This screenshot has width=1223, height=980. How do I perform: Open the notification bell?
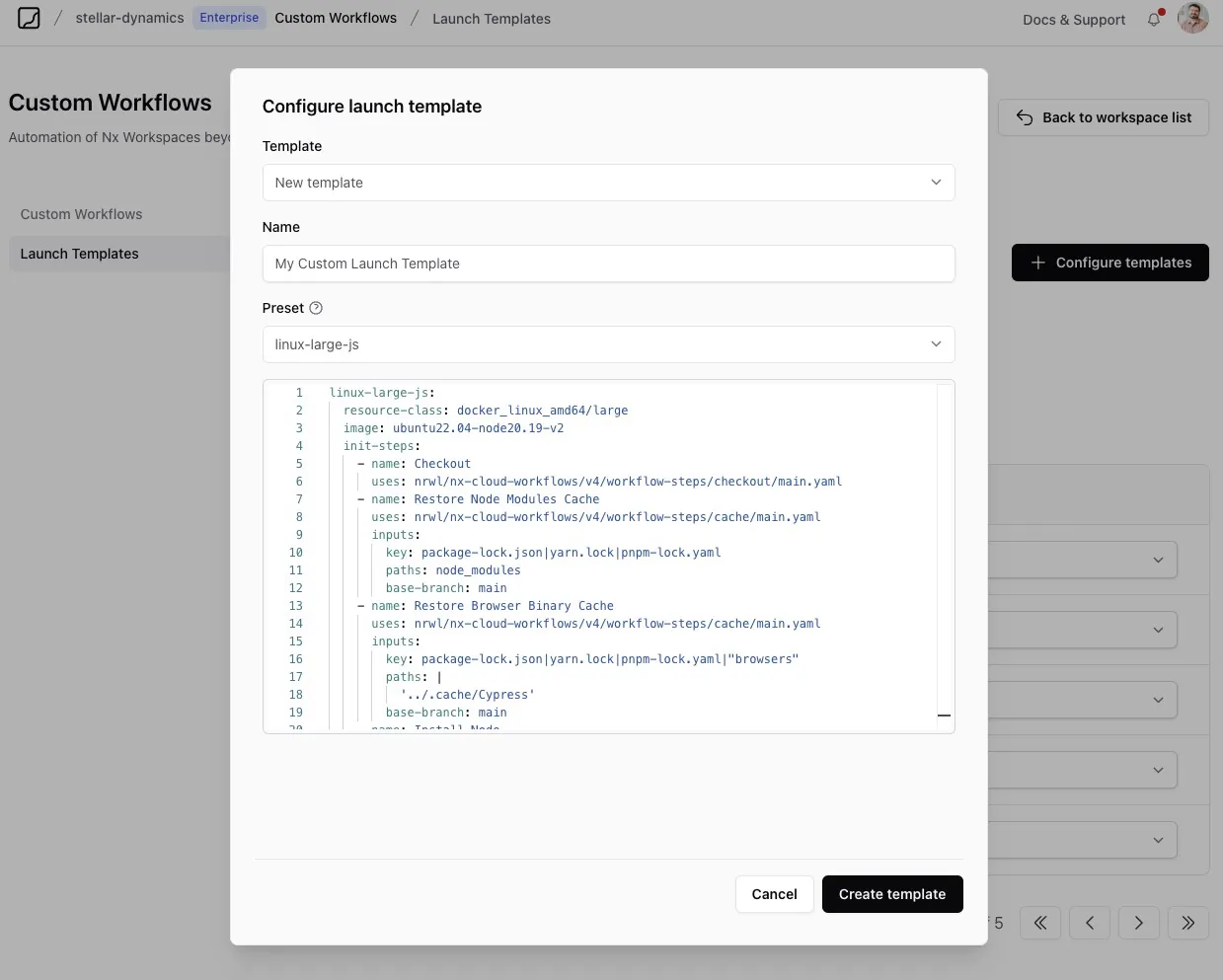click(1154, 18)
